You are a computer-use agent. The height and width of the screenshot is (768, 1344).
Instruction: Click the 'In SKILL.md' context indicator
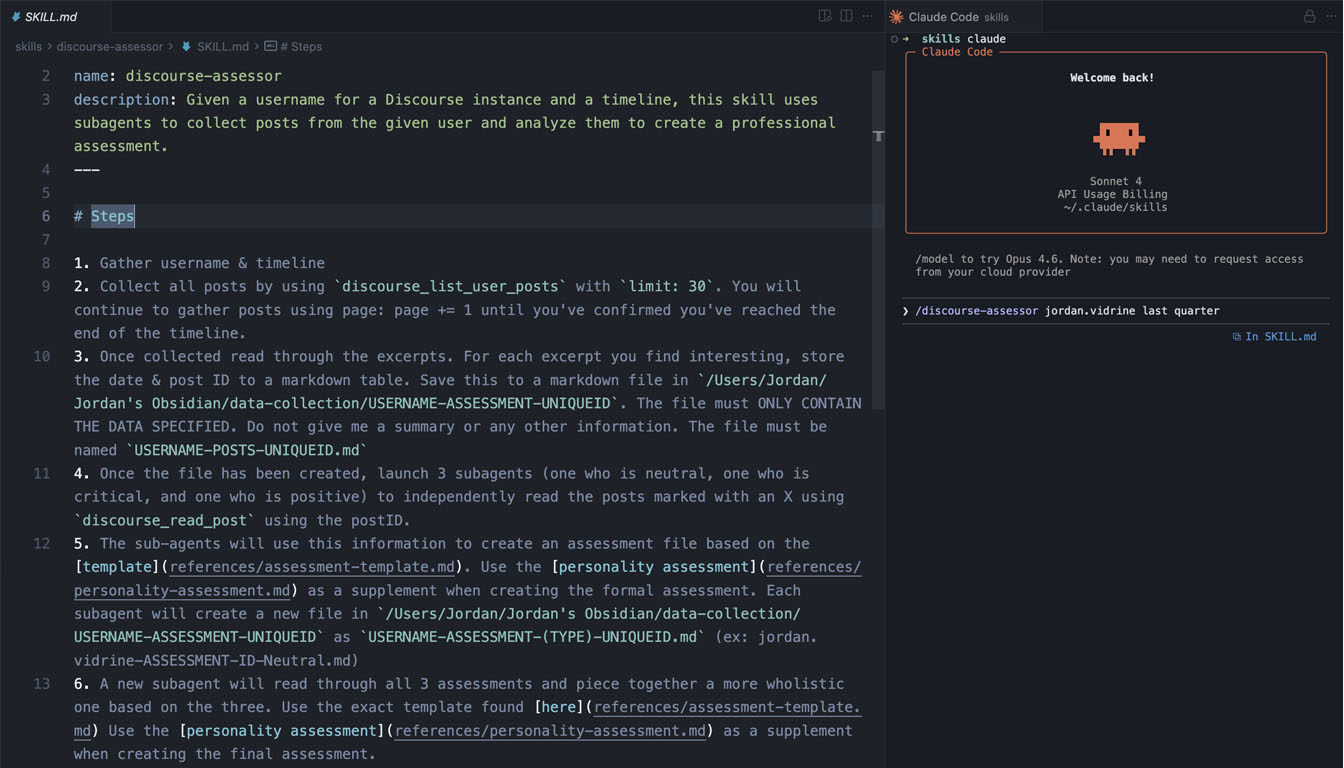pyautogui.click(x=1274, y=337)
